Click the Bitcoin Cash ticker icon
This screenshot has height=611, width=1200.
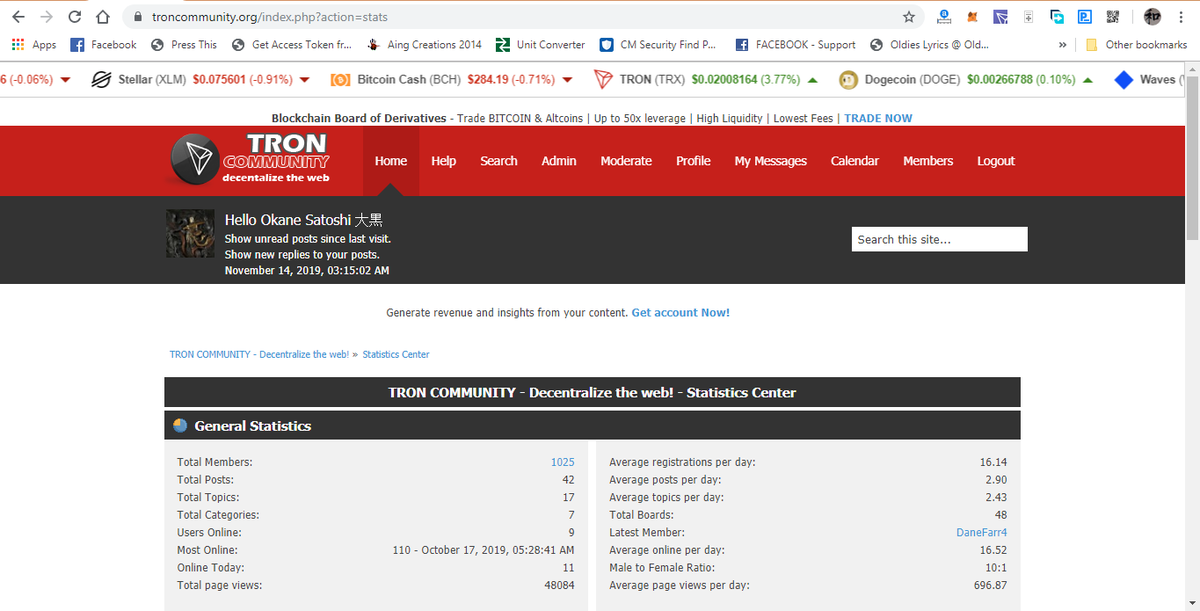pyautogui.click(x=340, y=80)
